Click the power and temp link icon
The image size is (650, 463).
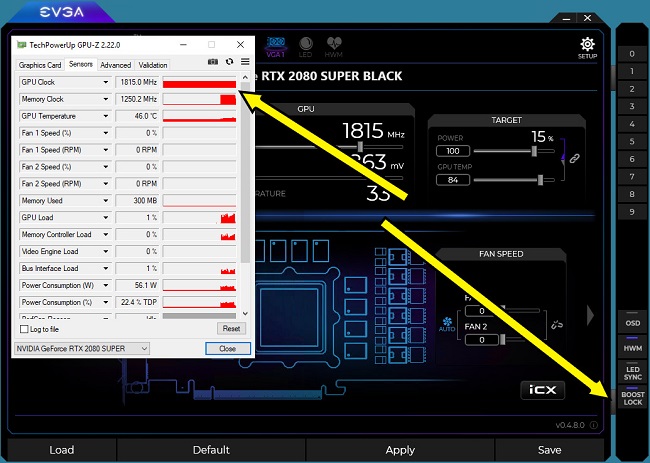pos(574,158)
